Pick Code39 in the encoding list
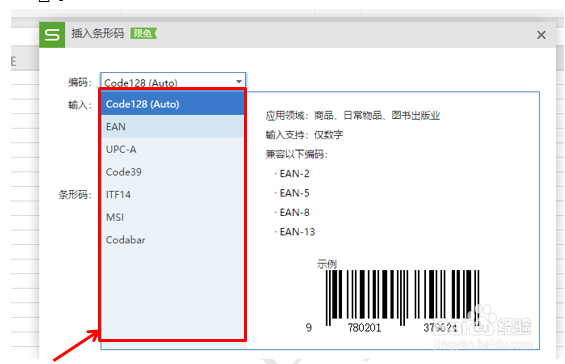 click(x=173, y=172)
